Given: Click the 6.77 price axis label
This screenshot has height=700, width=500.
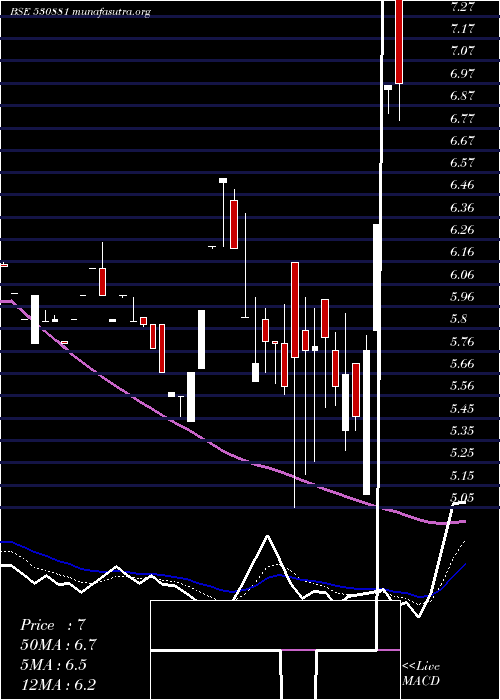Looking at the screenshot, I should pyautogui.click(x=462, y=118).
